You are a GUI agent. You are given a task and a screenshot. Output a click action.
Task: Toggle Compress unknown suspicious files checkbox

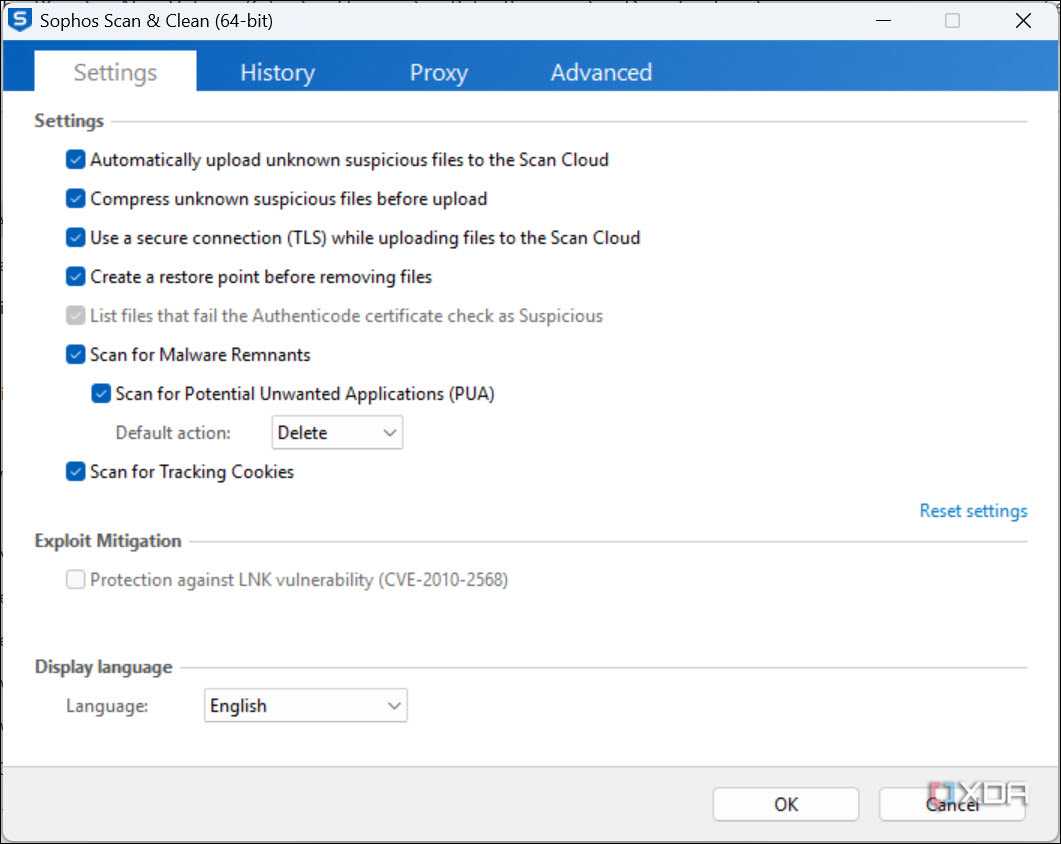pyautogui.click(x=76, y=199)
